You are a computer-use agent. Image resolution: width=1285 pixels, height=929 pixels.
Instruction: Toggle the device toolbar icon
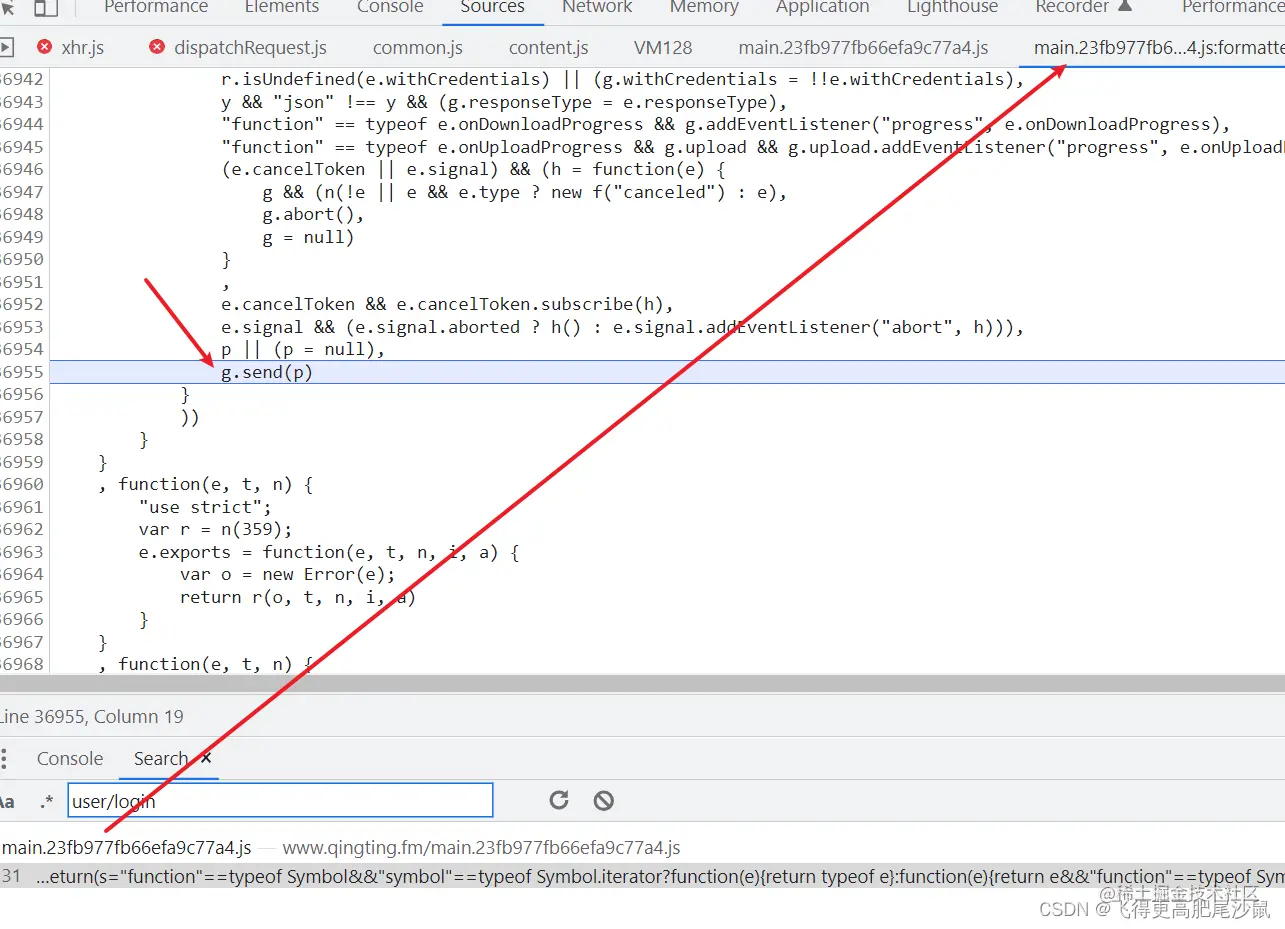45,8
